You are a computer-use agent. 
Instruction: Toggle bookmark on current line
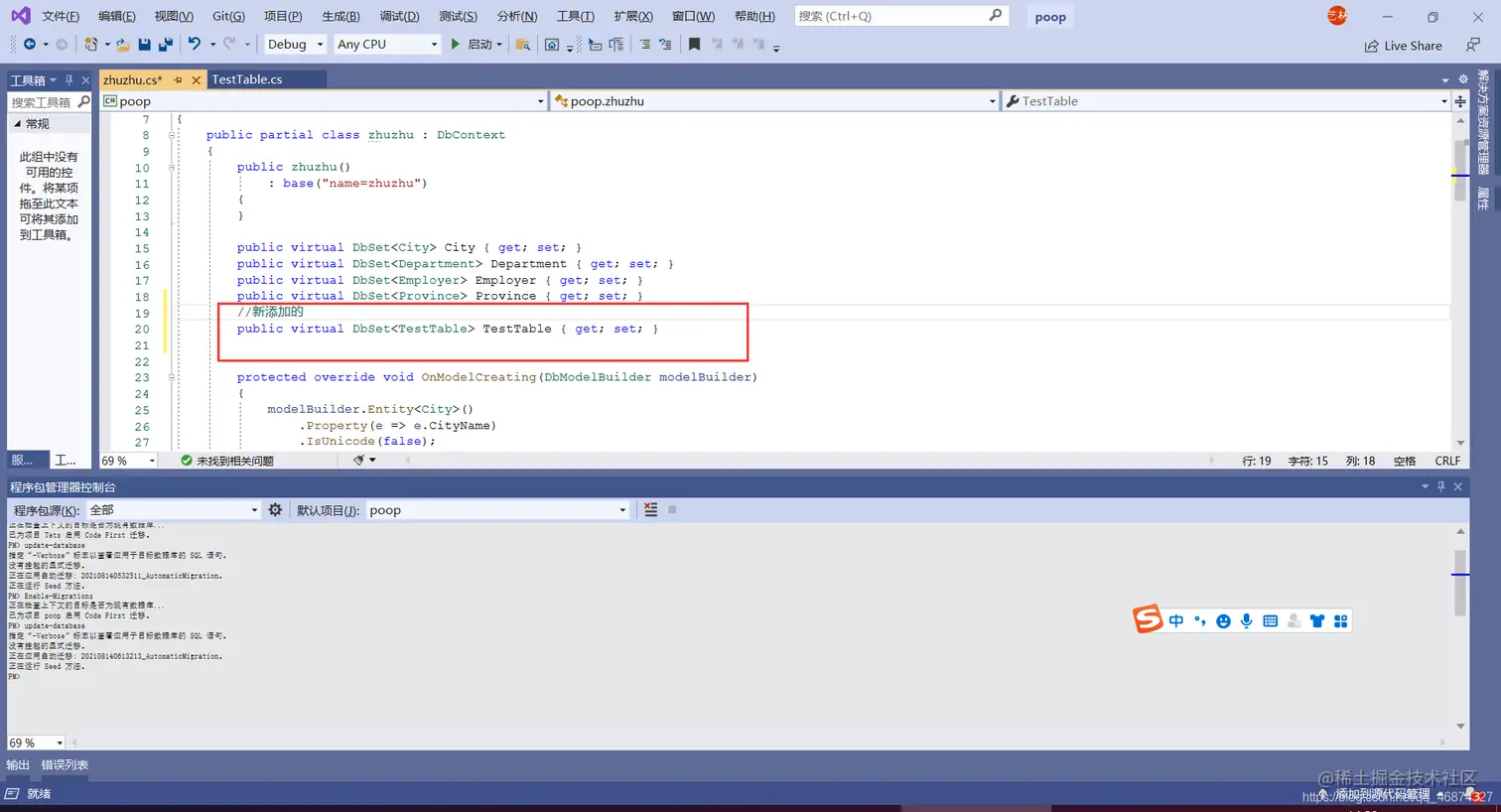[694, 44]
